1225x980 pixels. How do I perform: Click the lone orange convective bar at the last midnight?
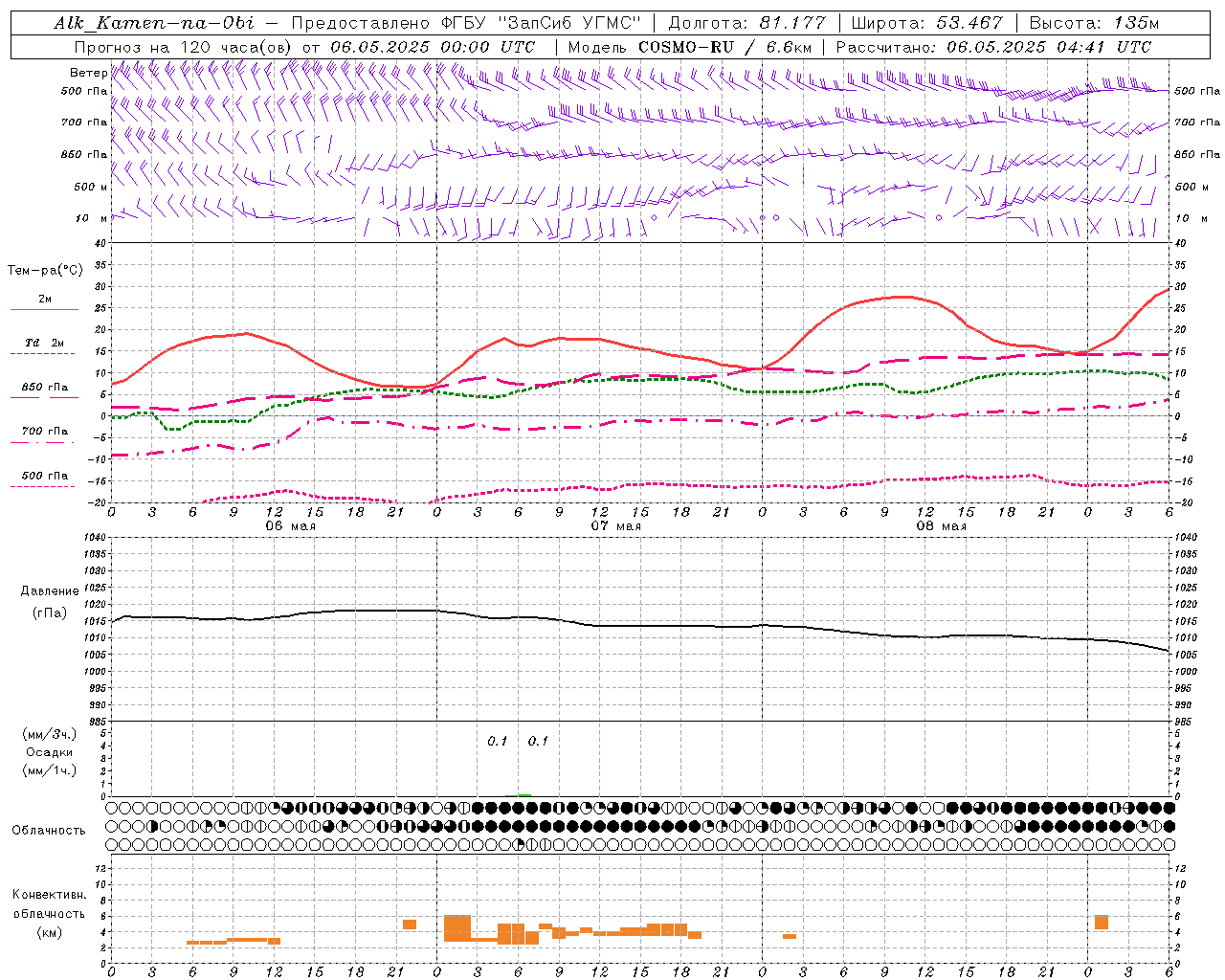tap(1102, 923)
